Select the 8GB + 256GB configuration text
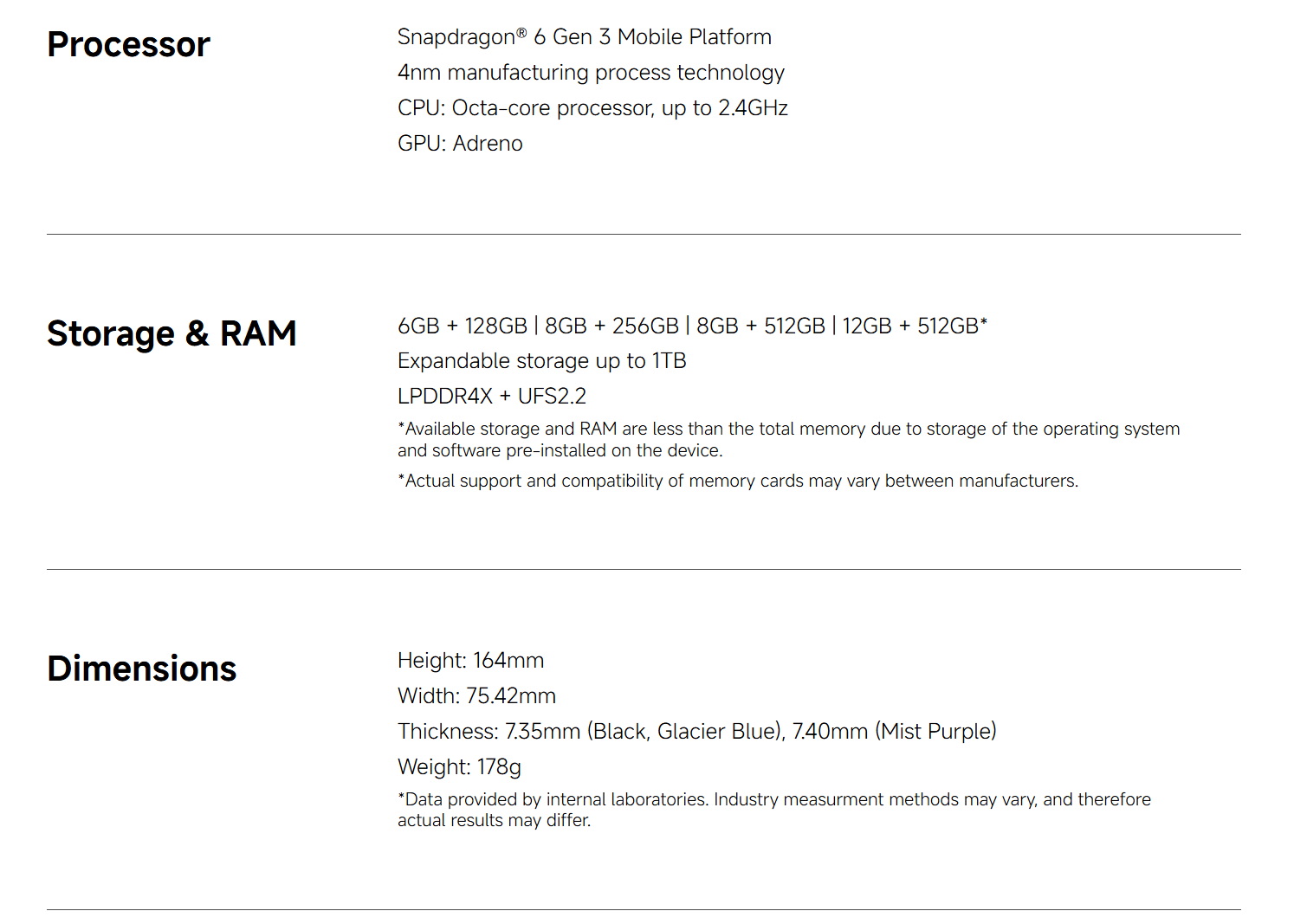Viewport: 1294px width, 924px height. (x=611, y=326)
